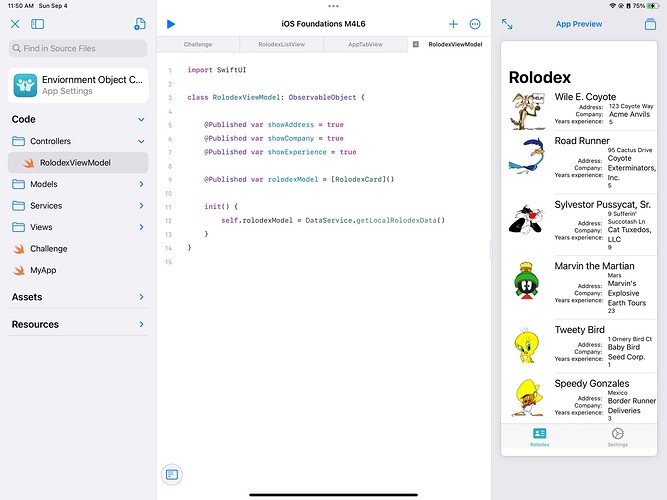Click the clock showing 11:50 AM

point(20,6)
